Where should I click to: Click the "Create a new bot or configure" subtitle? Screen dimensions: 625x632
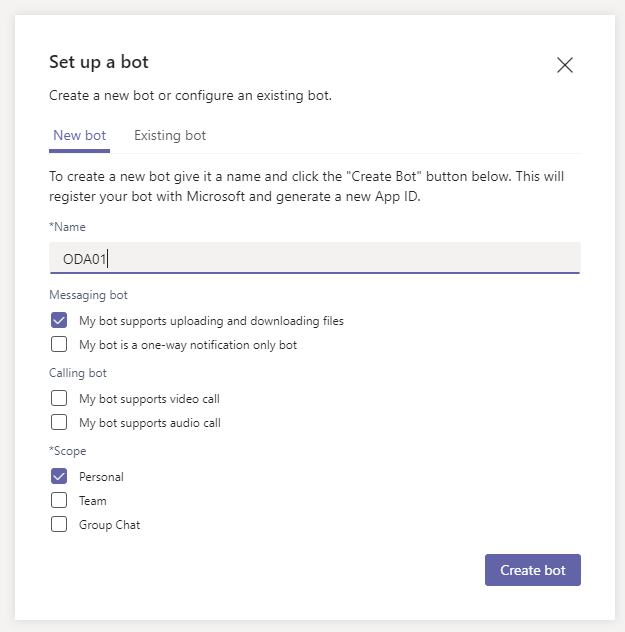[190, 96]
